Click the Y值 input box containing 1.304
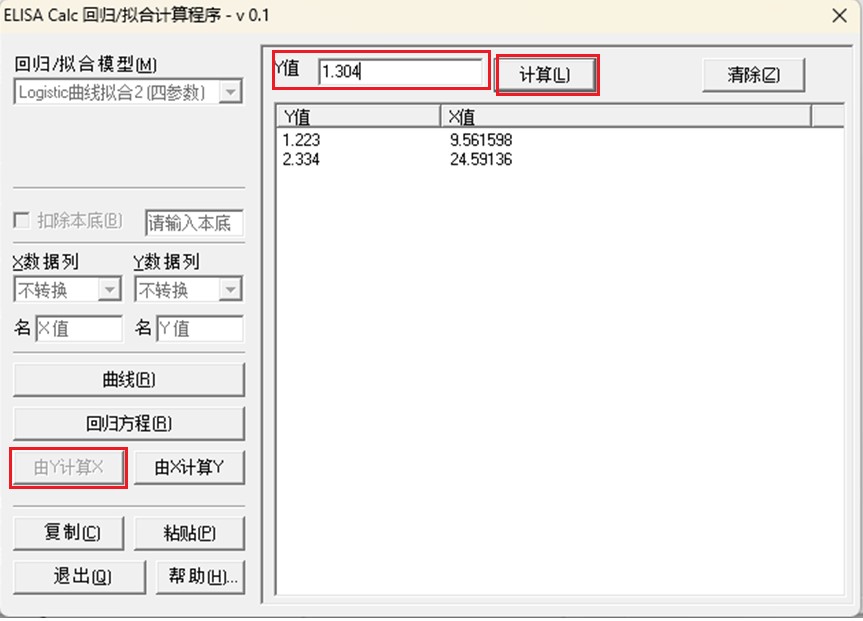 [x=398, y=72]
